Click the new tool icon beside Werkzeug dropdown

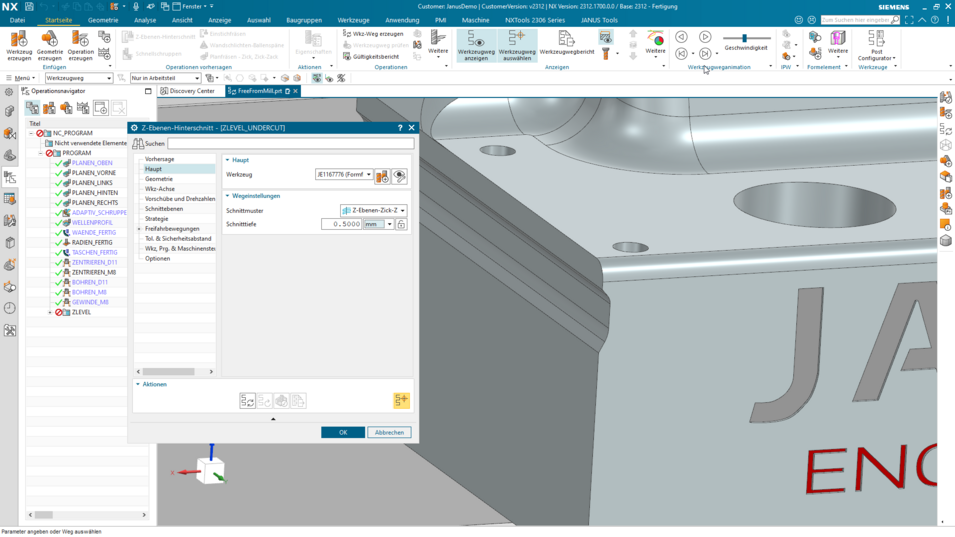382,177
